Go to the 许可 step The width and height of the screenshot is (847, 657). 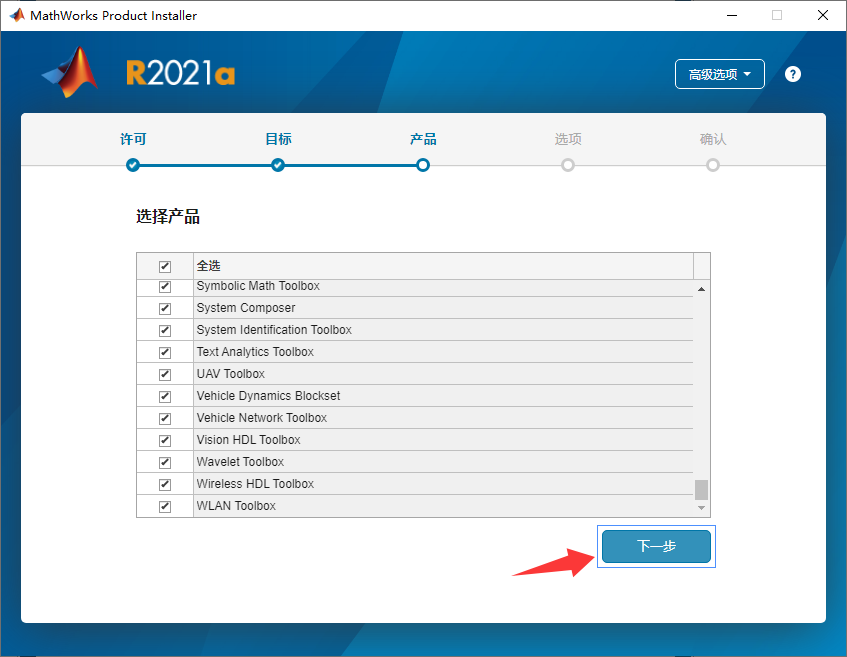133,139
